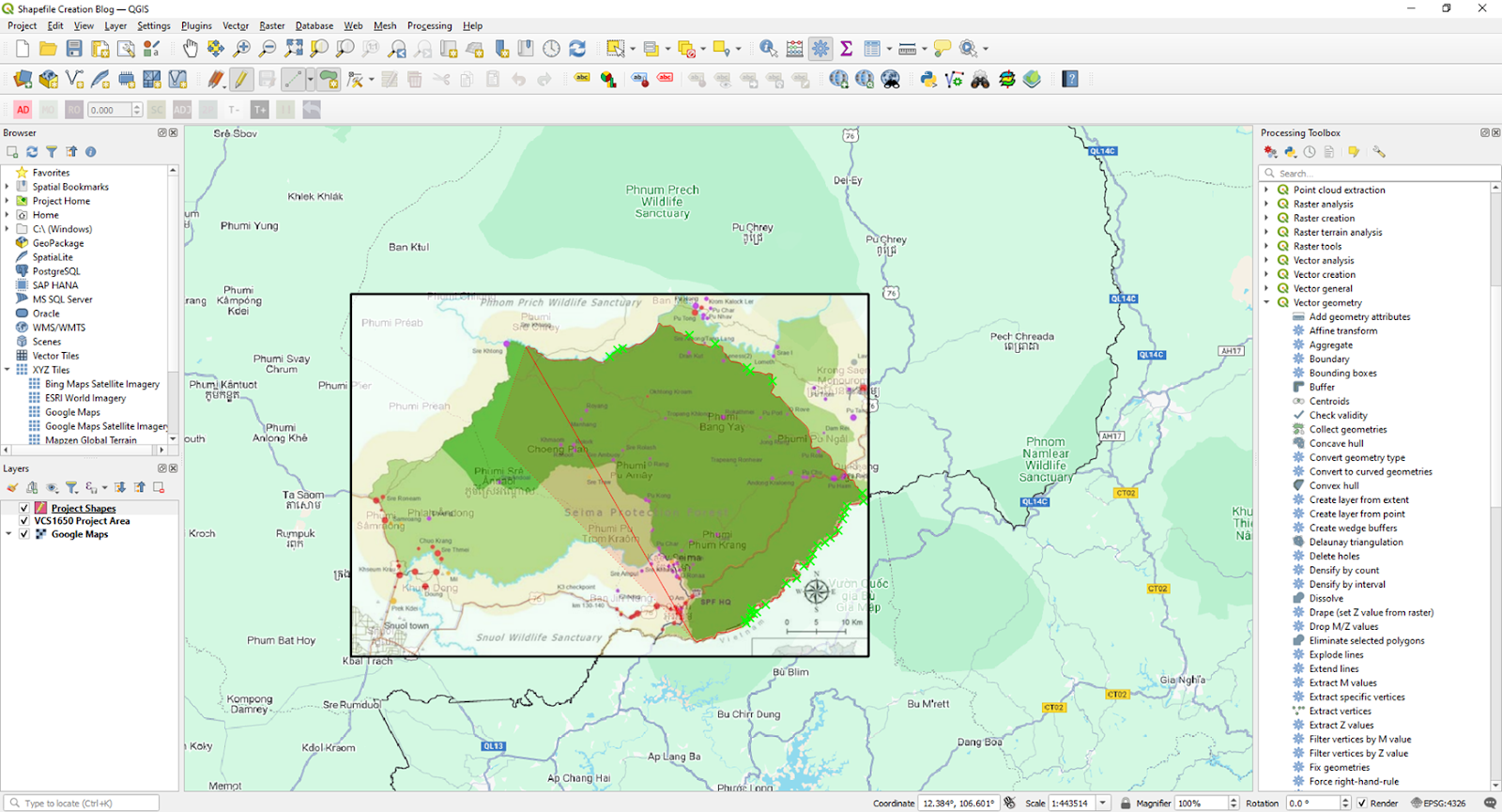The image size is (1502, 812).
Task: Open the Plugins menu
Action: coord(196,25)
